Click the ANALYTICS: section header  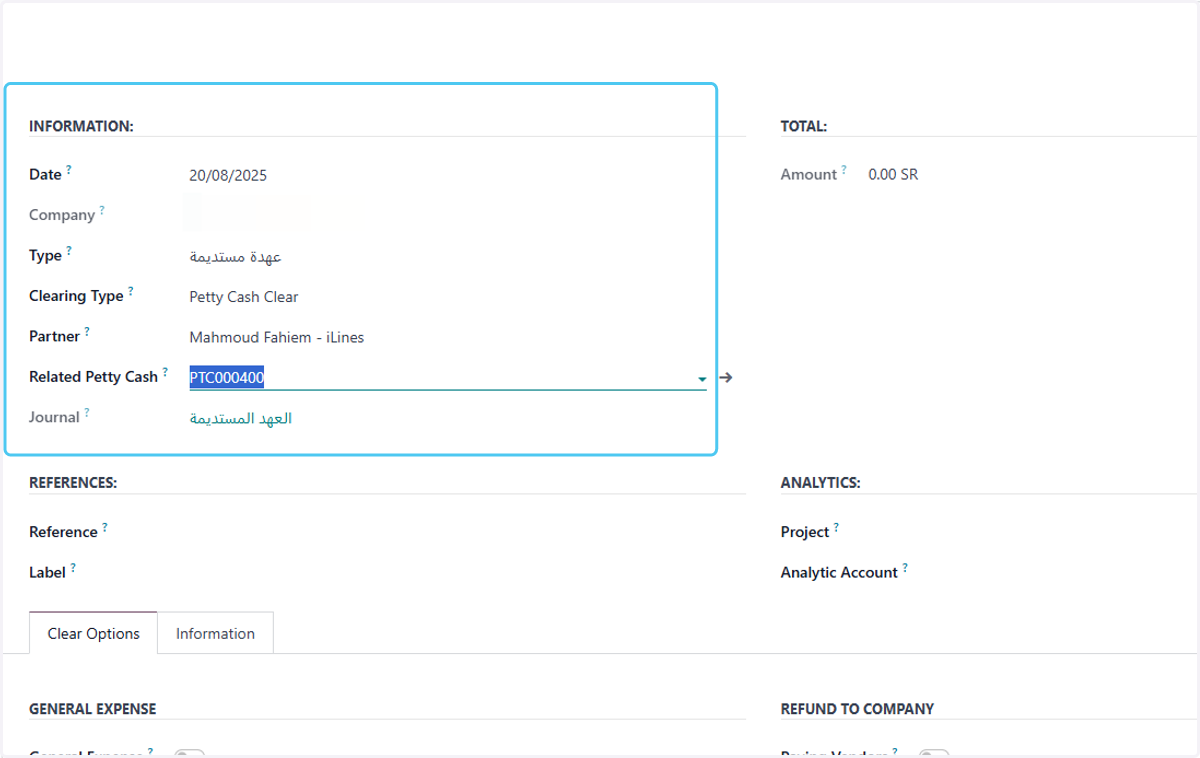(821, 482)
